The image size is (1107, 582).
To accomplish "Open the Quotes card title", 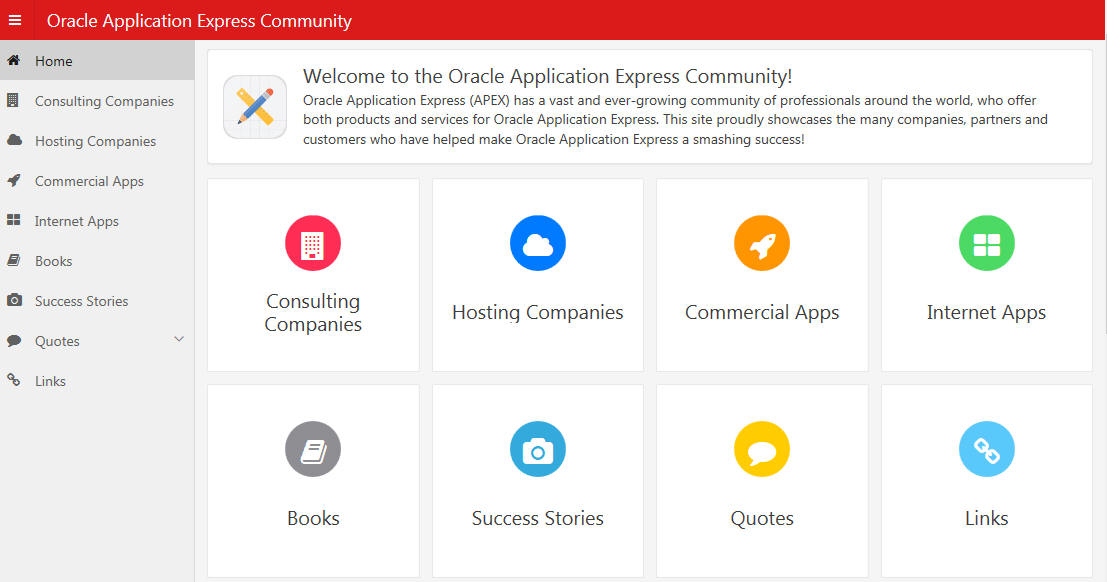I will coord(762,518).
